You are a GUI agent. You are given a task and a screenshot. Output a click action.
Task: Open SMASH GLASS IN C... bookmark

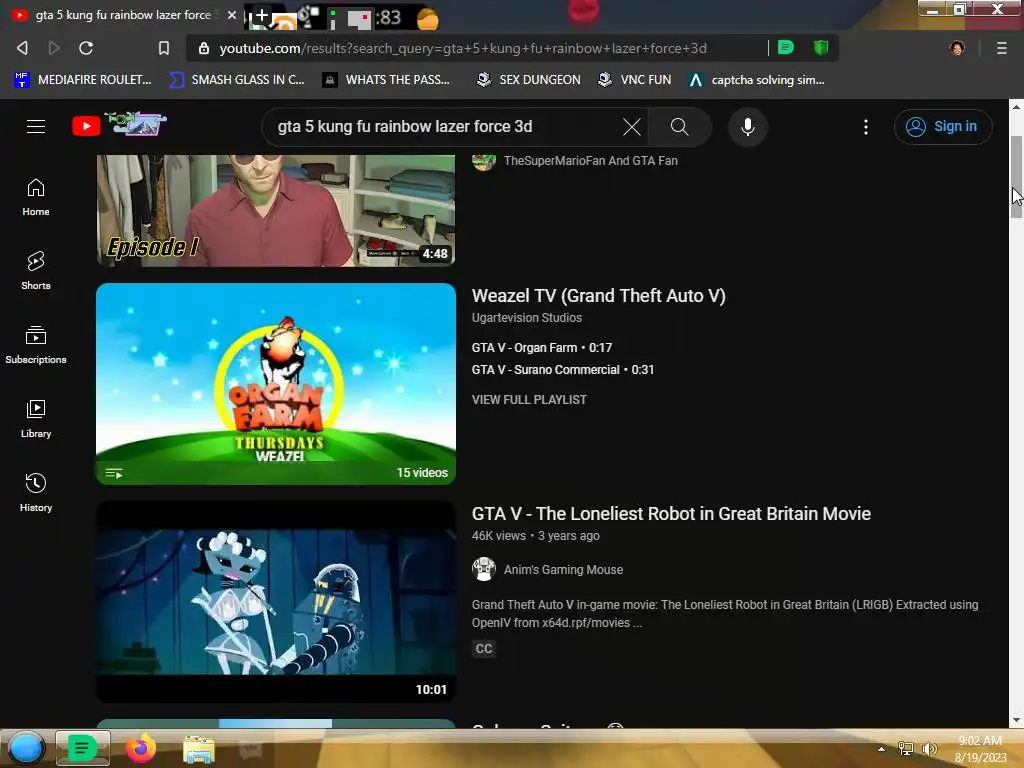point(237,80)
